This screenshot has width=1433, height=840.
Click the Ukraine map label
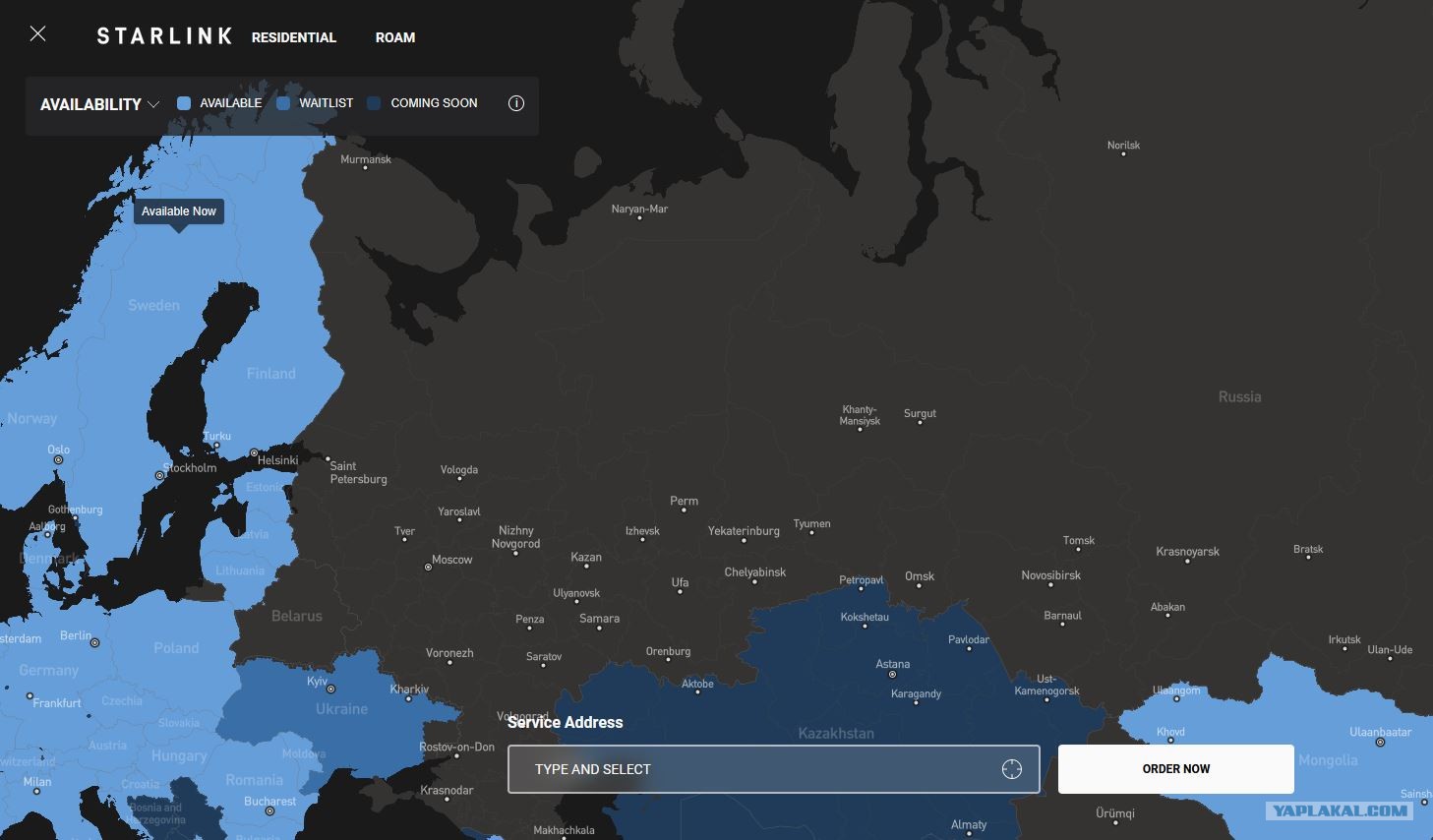point(341,709)
